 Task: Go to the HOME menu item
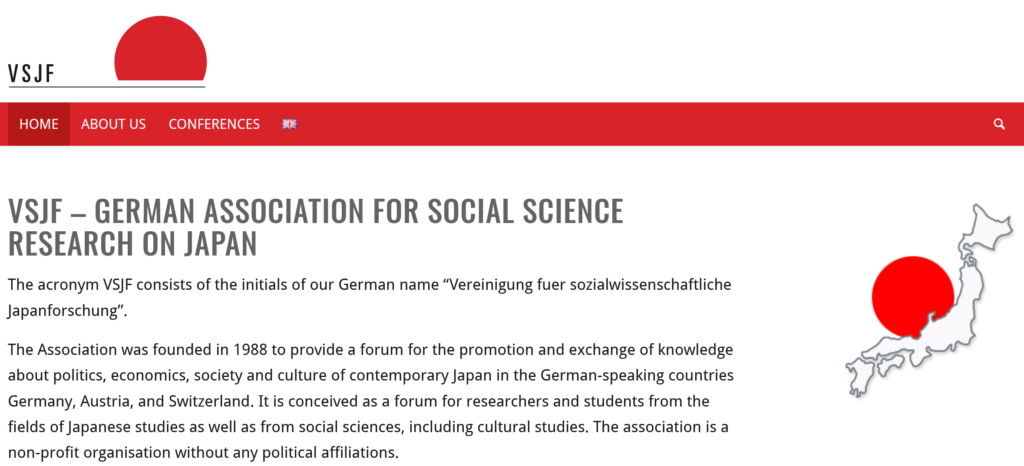(x=39, y=124)
